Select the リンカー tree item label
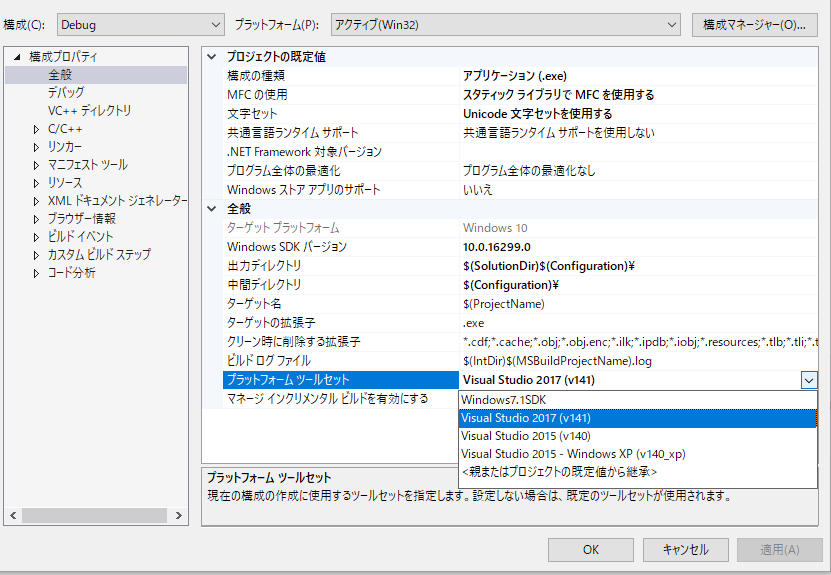This screenshot has width=831, height=575. coord(65,147)
